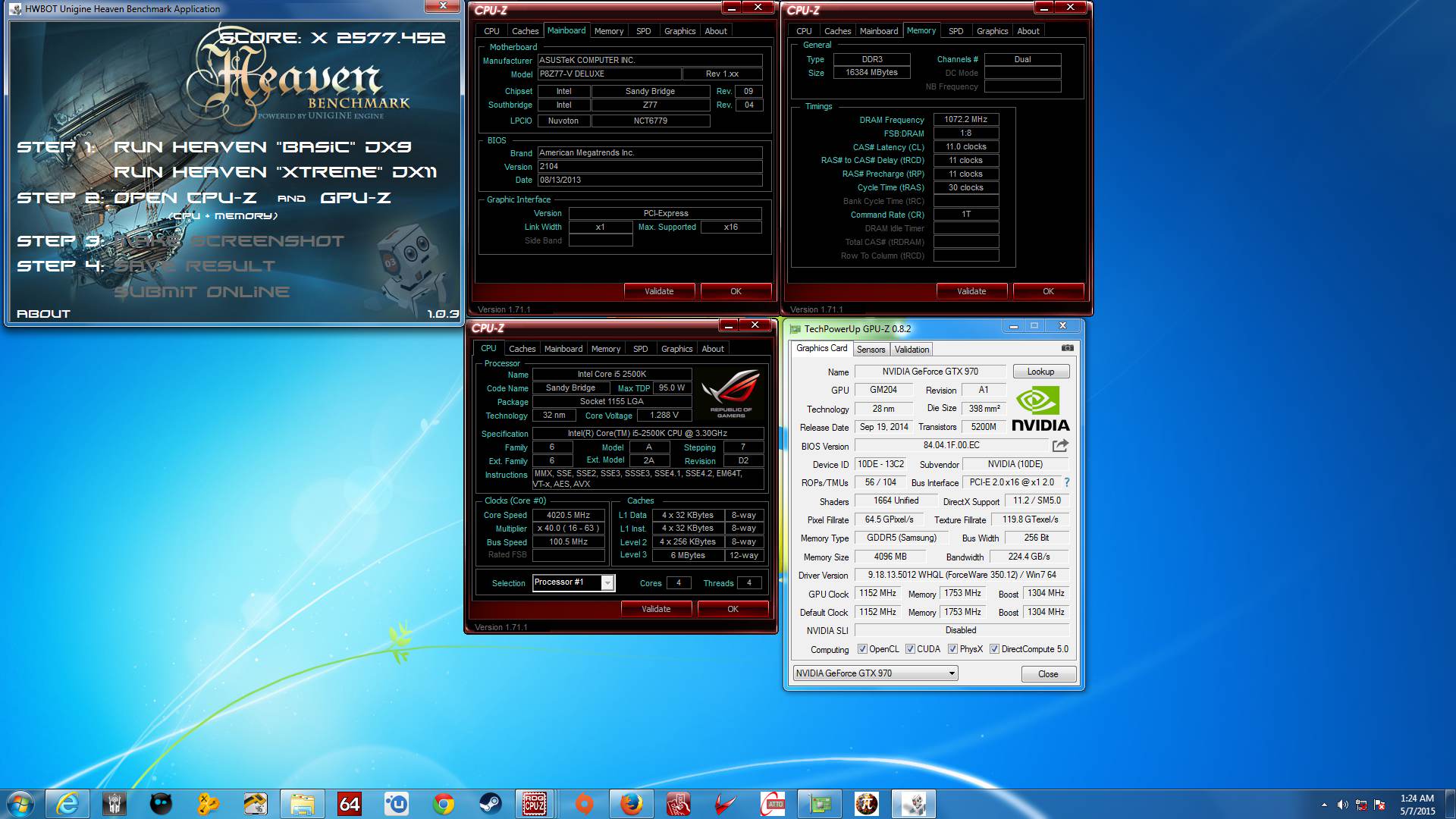This screenshot has height=819, width=1456.
Task: Switch to Sensors tab in GPU-Z
Action: click(x=871, y=350)
